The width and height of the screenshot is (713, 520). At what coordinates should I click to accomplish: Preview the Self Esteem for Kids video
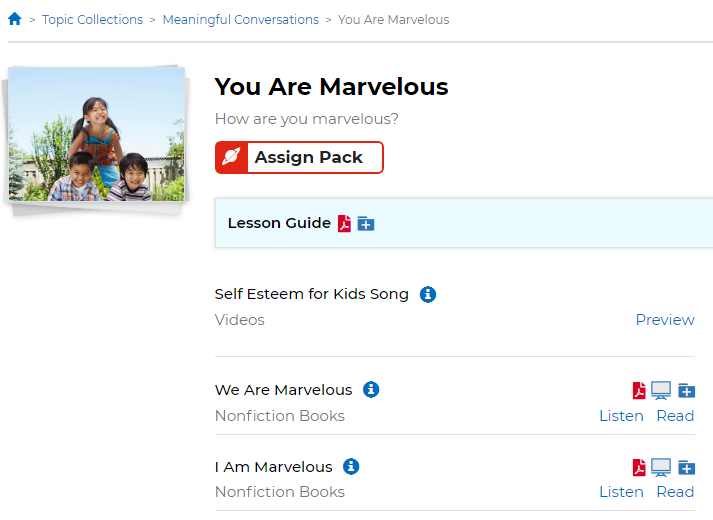[x=665, y=320]
